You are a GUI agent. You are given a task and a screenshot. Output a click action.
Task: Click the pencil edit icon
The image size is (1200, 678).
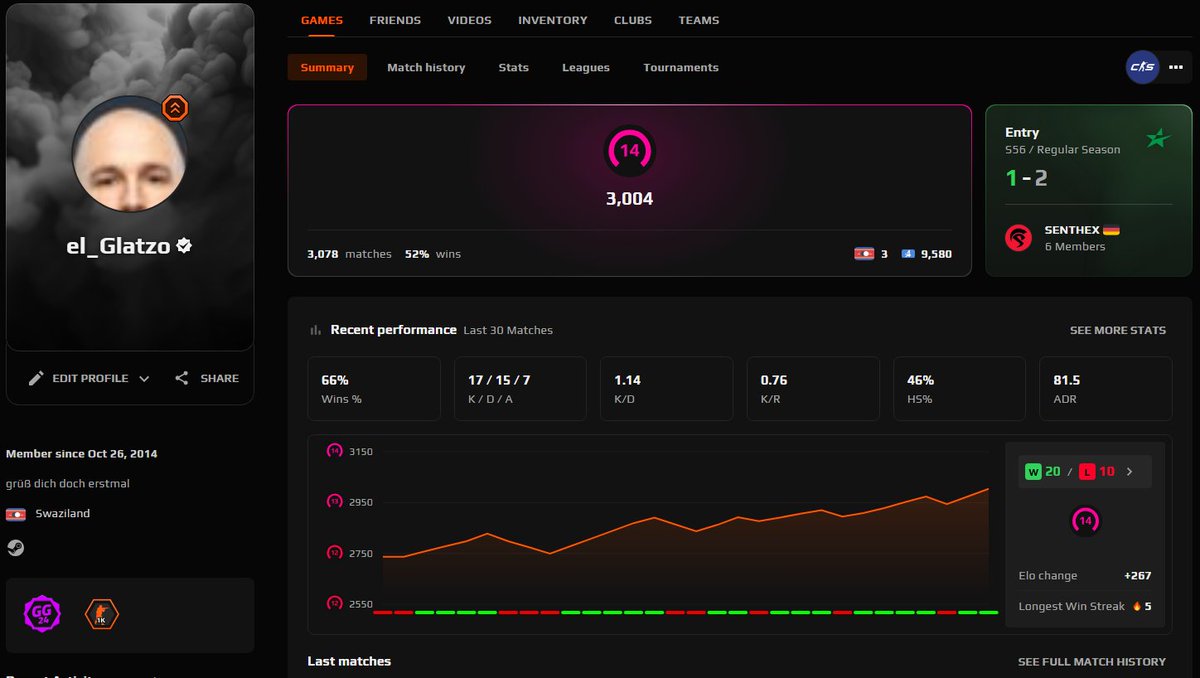[36, 378]
